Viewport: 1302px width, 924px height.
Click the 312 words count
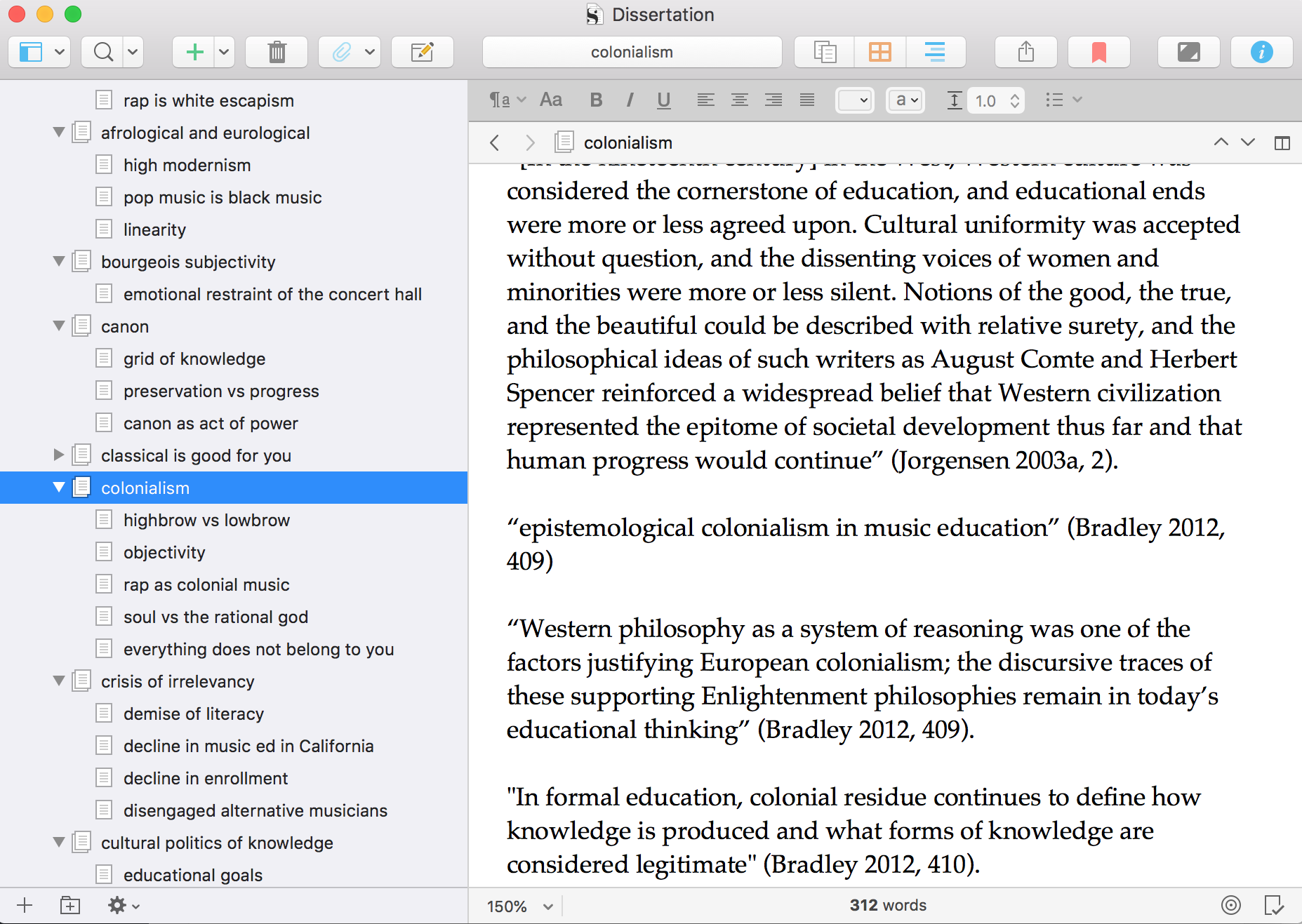888,905
